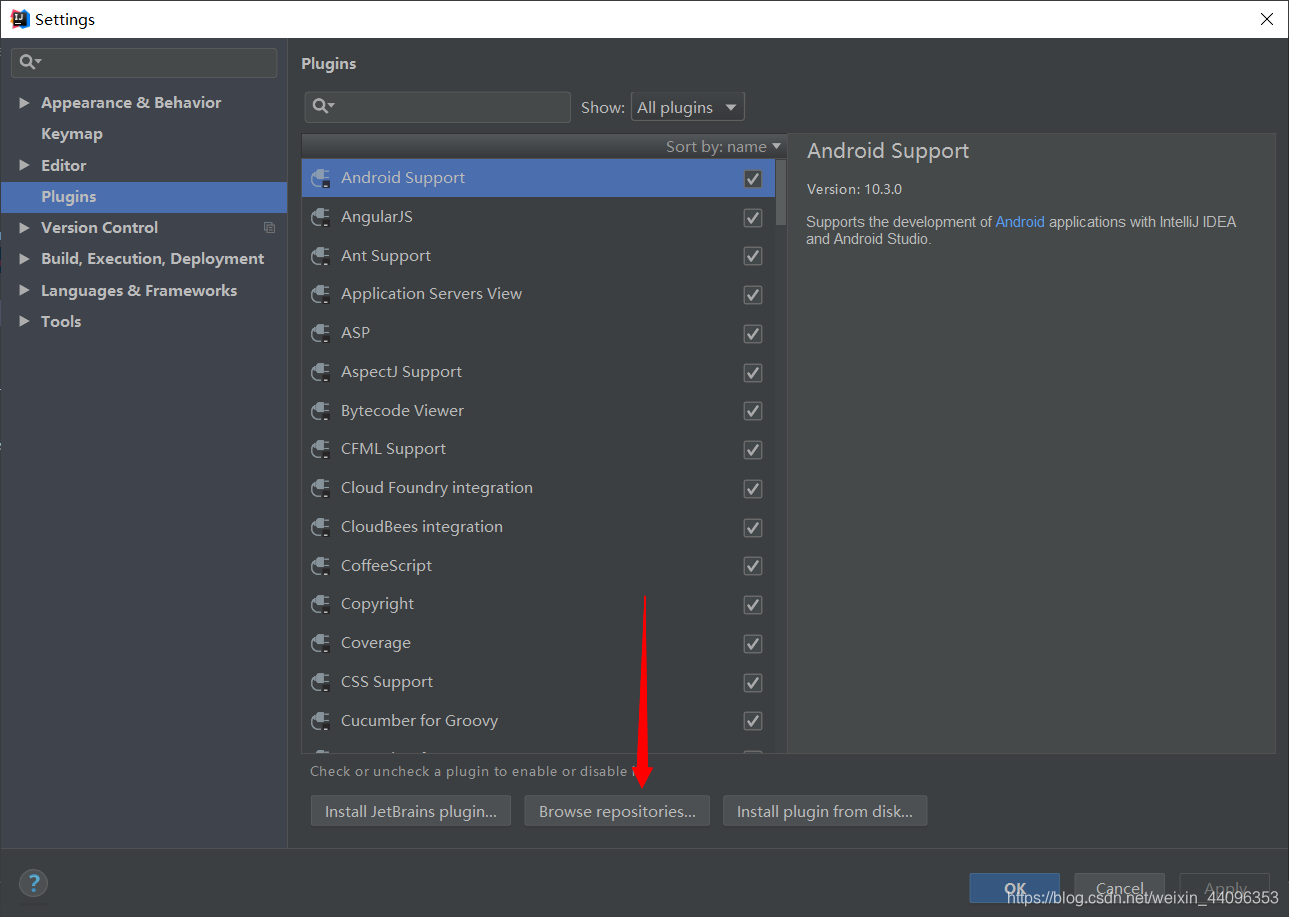Click the AspectJ Support plugin icon

pyautogui.click(x=321, y=372)
